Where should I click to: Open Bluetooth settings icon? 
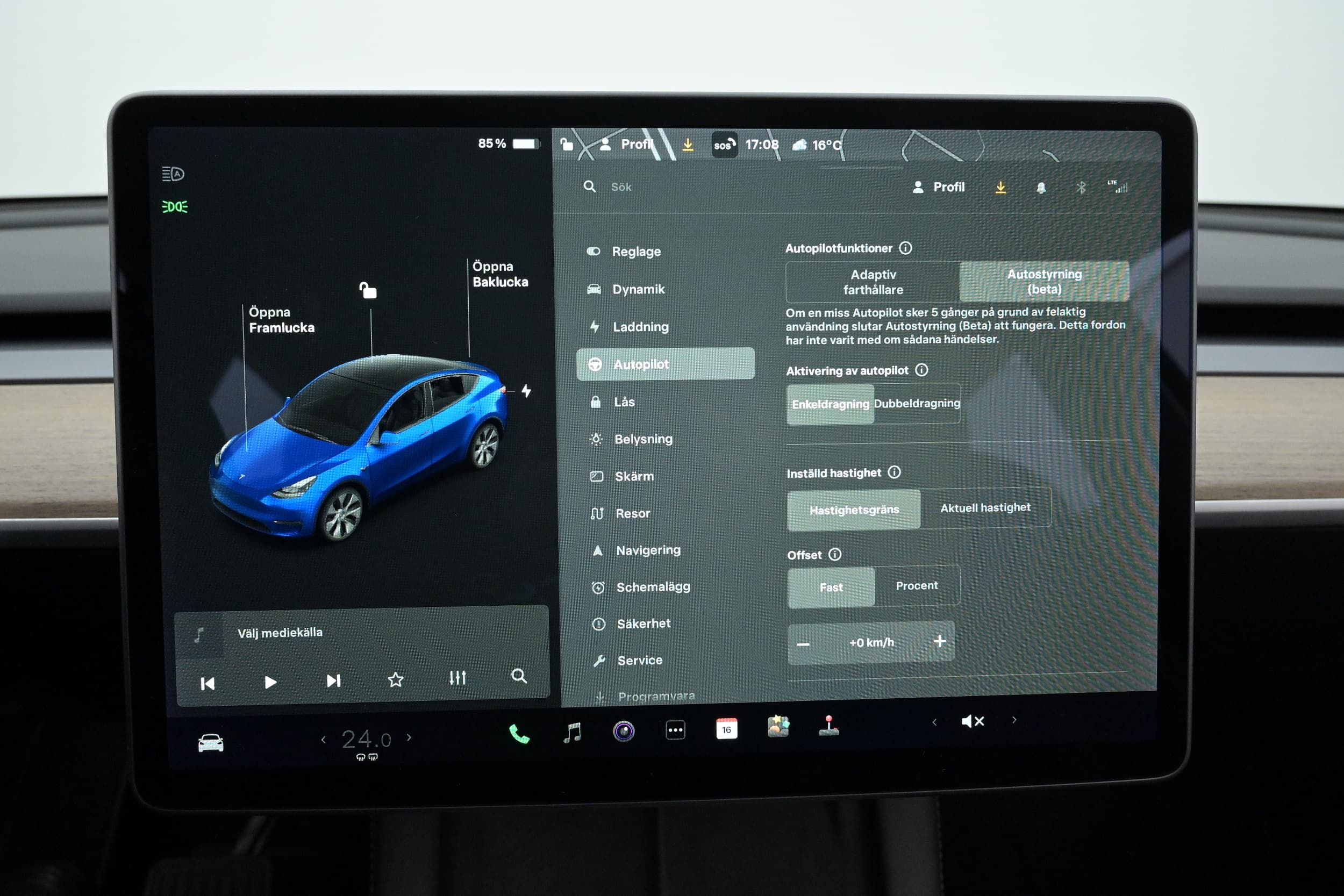point(1081,188)
